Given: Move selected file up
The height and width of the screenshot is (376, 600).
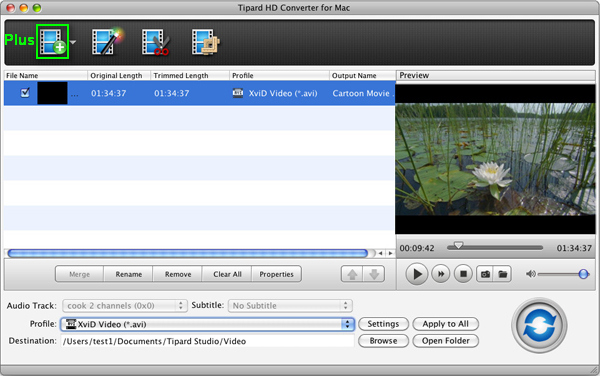Looking at the screenshot, I should [x=352, y=274].
